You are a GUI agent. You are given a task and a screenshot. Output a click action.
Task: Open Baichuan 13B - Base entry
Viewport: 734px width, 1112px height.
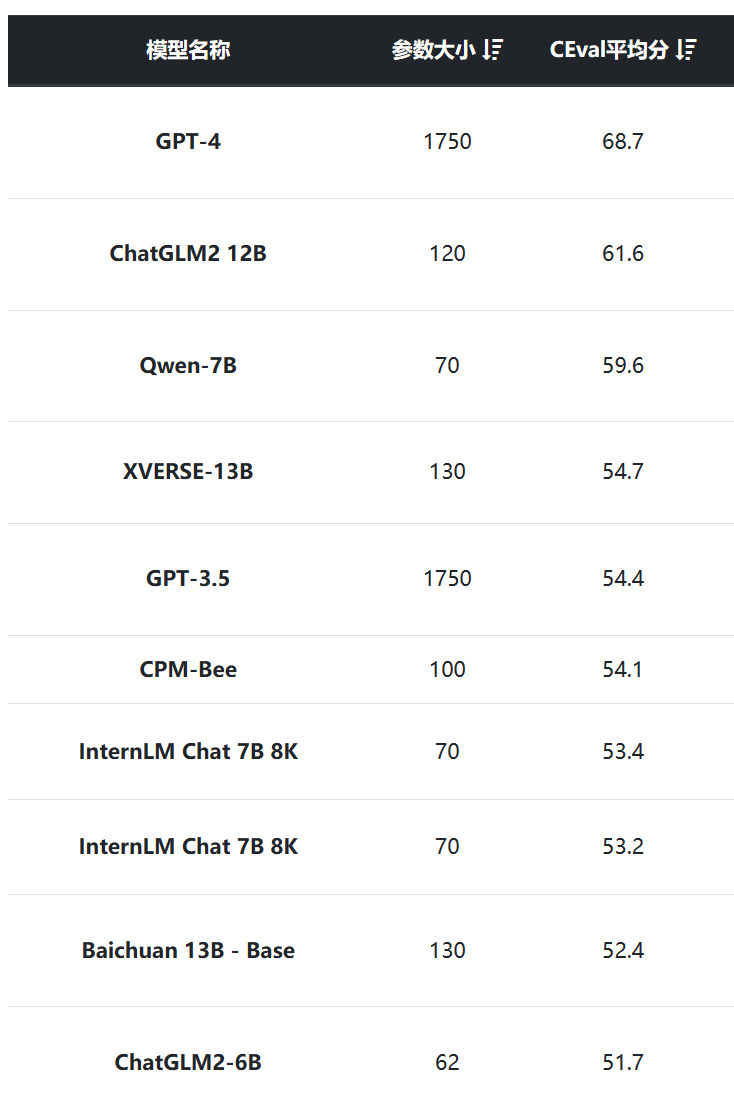coord(188,950)
